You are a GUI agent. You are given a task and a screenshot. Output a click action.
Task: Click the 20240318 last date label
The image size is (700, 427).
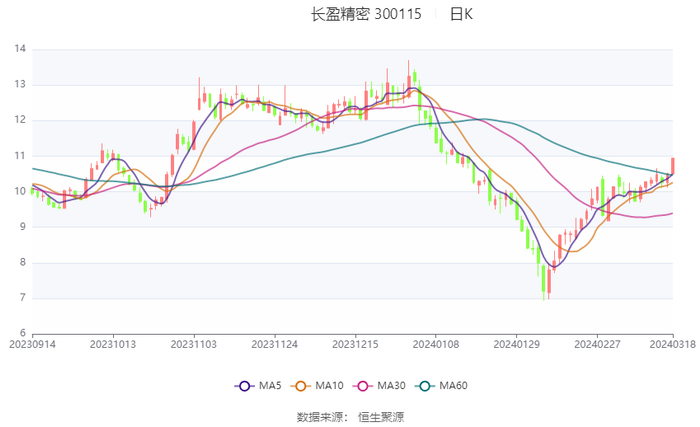673,344
